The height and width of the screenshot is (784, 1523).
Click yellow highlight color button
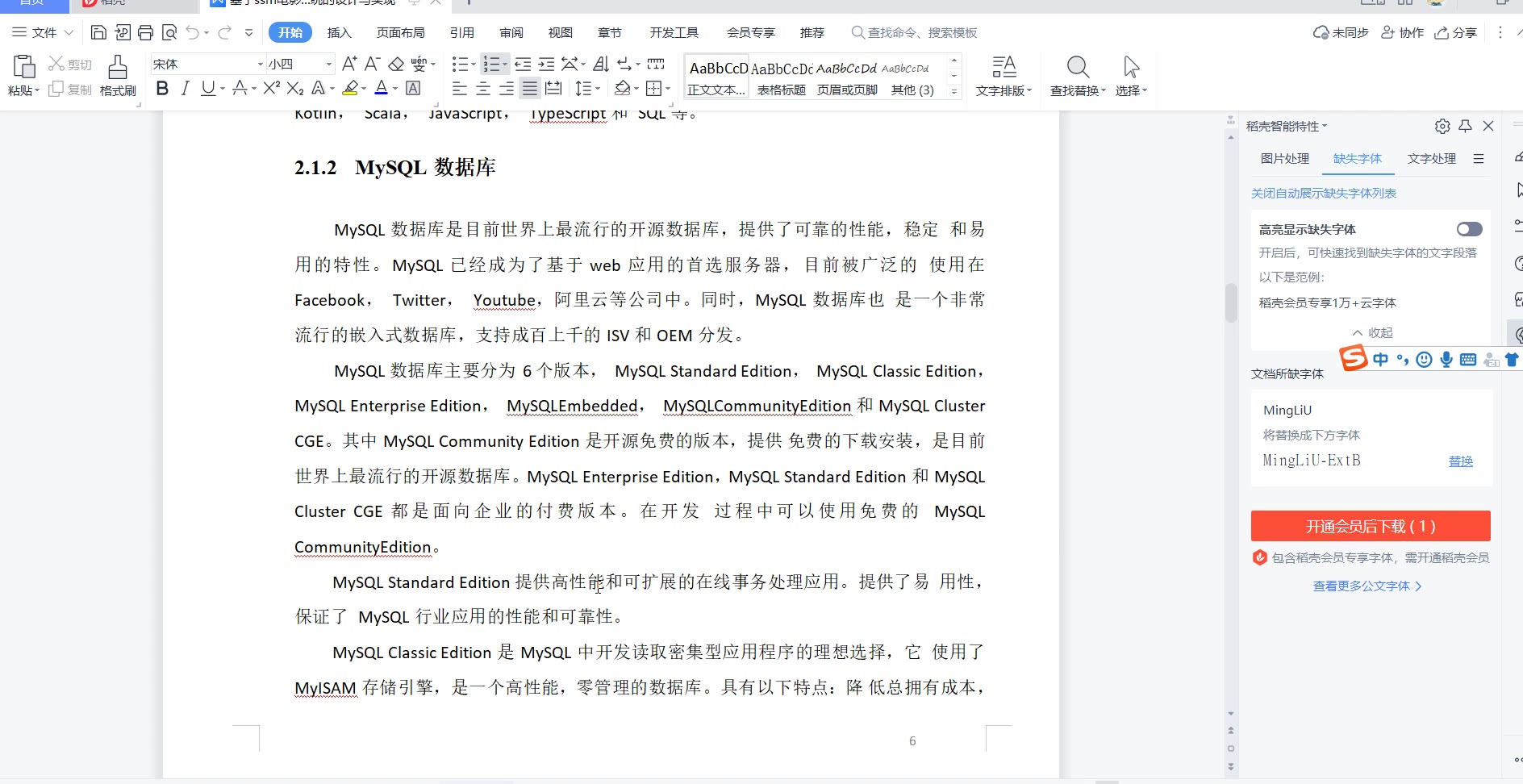click(x=350, y=88)
